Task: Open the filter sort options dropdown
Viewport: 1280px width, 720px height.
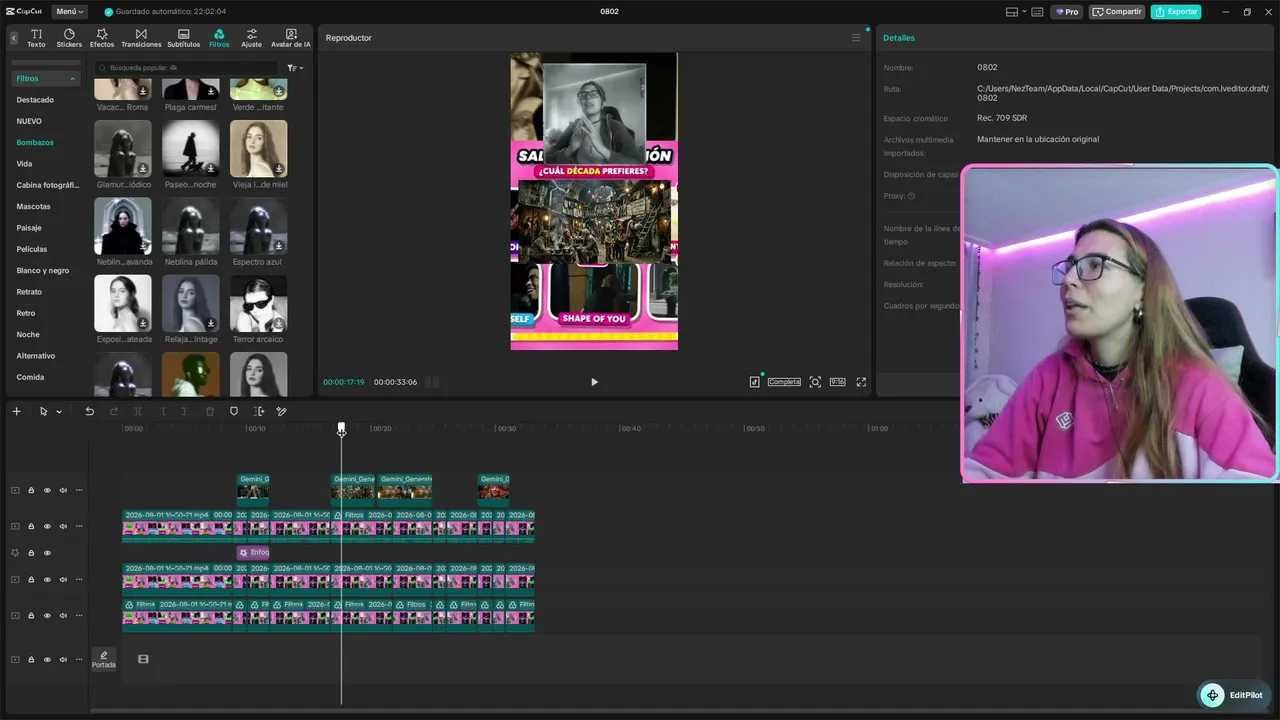Action: click(295, 68)
